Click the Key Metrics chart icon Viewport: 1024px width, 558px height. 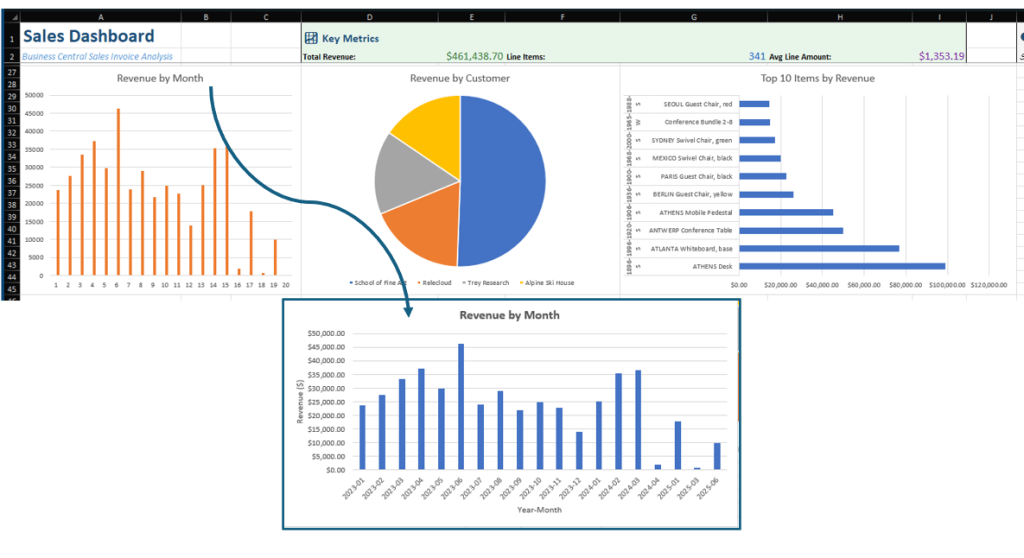[x=311, y=38]
